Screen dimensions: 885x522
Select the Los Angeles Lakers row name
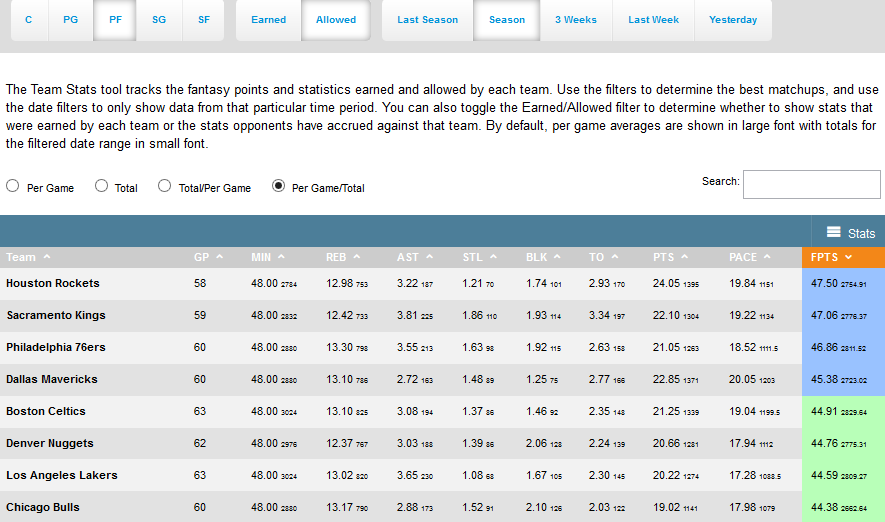[62, 475]
